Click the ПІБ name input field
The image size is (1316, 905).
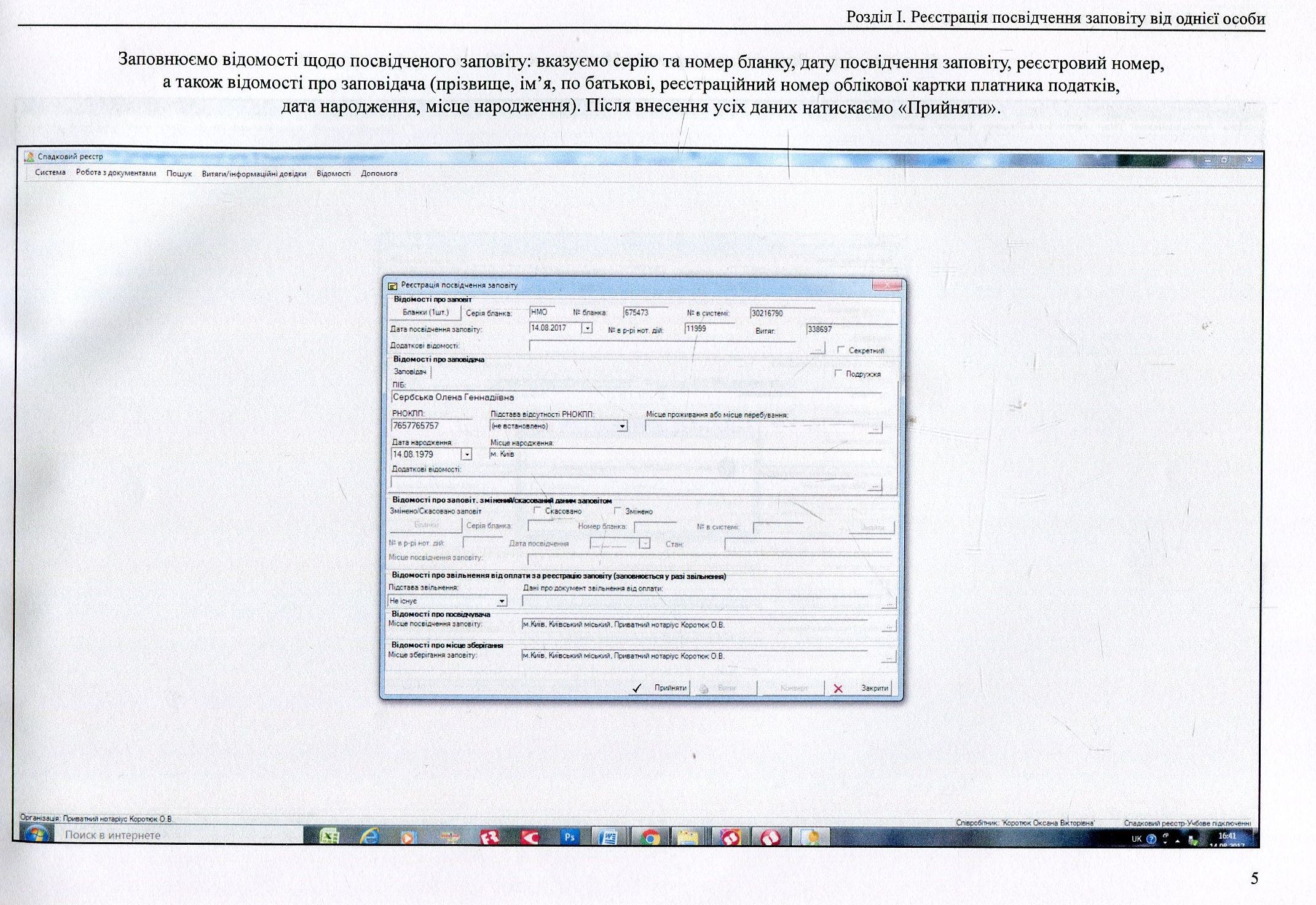click(636, 398)
